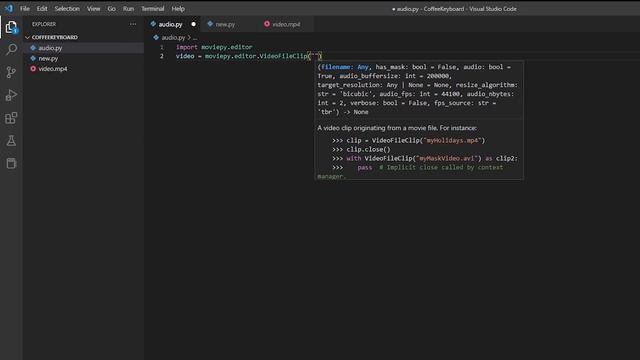
Task: Open the Edit menu
Action: (42, 9)
